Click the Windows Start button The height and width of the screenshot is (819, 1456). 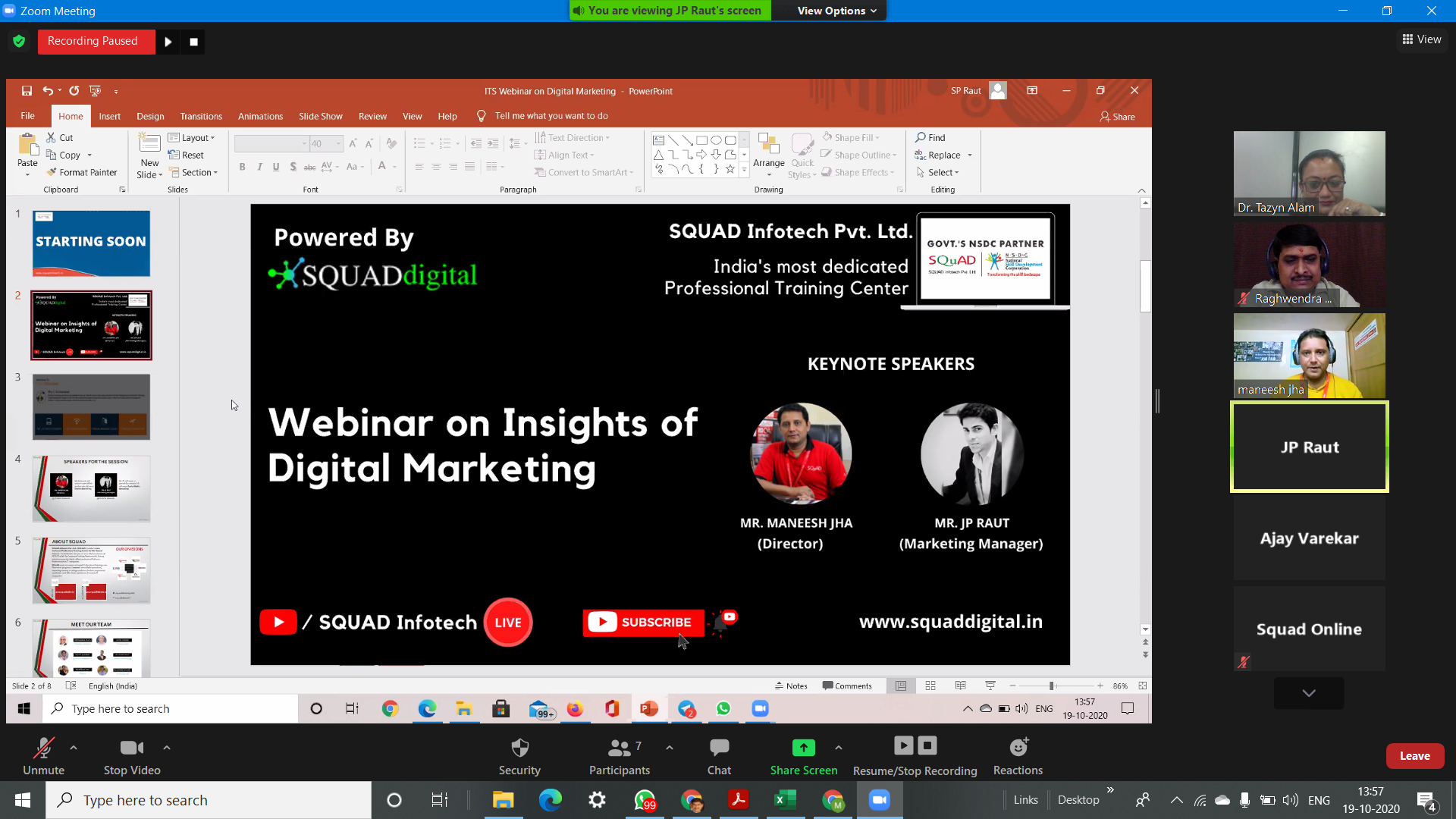click(23, 800)
